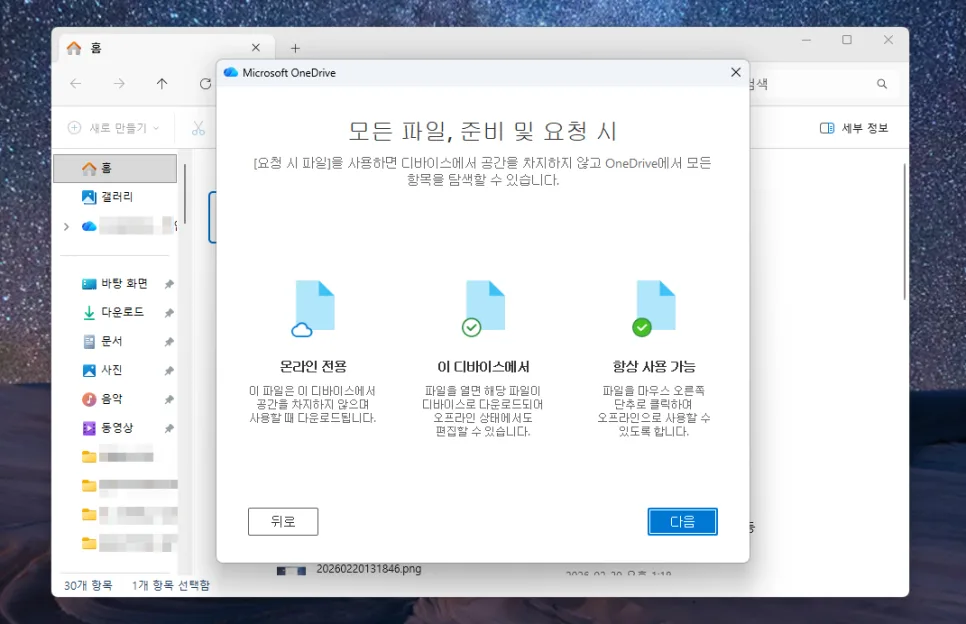This screenshot has width=966, height=624.
Task: Click the 모든 파일, 준비 및 요청 시 title
Action: pyautogui.click(x=483, y=131)
